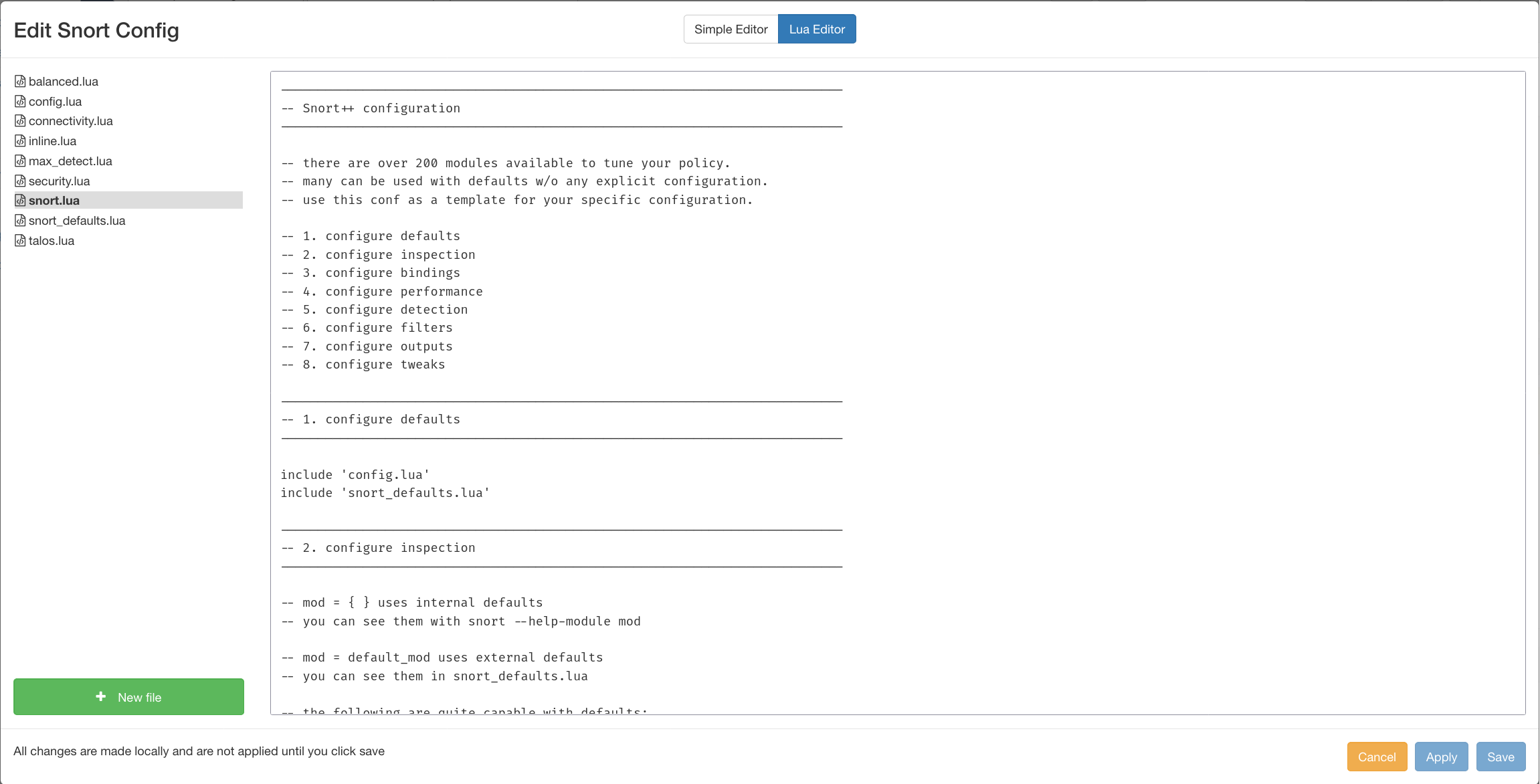Open snort_defaults.lua file name

[x=77, y=221]
